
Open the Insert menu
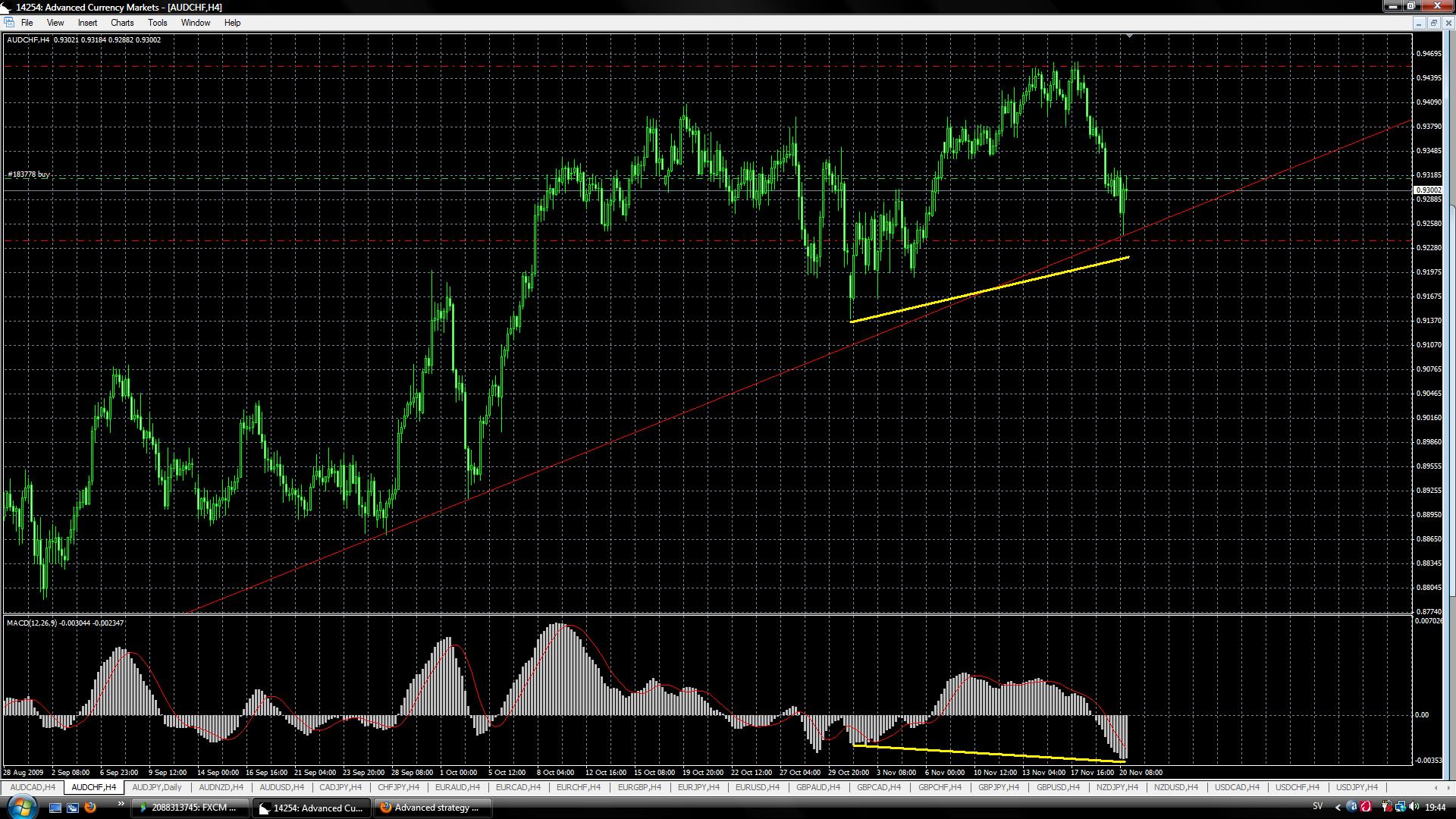point(87,23)
